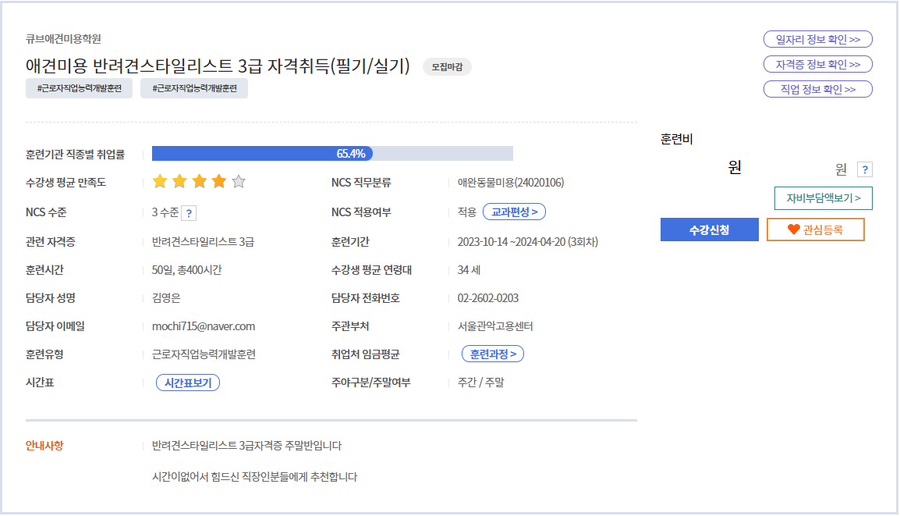Screen dimensions: 900x516
Task: Click the help icon next to 훈련비 원
Action: pos(864,169)
